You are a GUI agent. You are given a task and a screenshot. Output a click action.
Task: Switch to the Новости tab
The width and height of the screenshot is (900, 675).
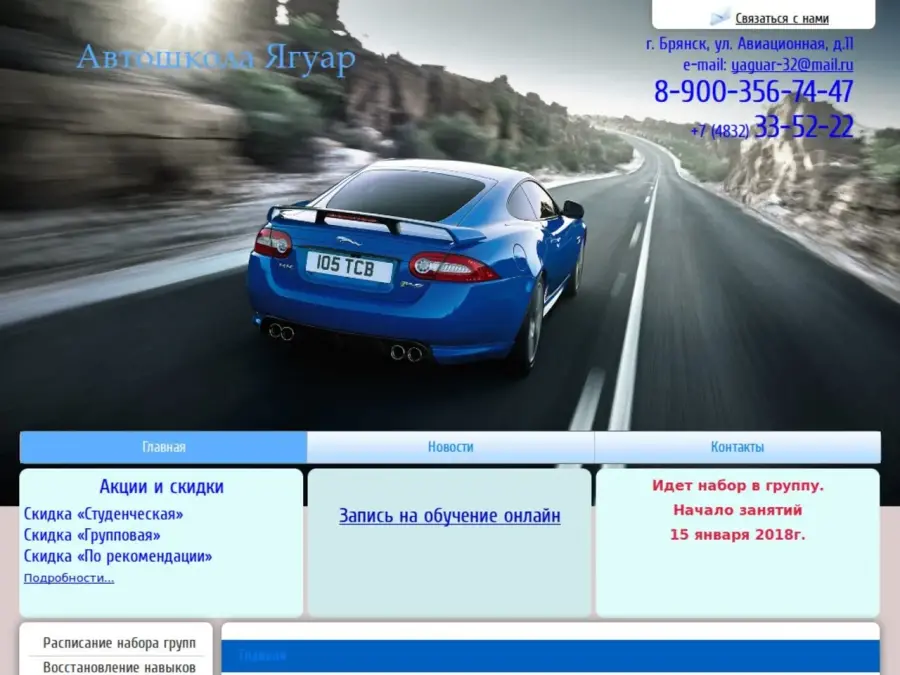click(x=450, y=447)
